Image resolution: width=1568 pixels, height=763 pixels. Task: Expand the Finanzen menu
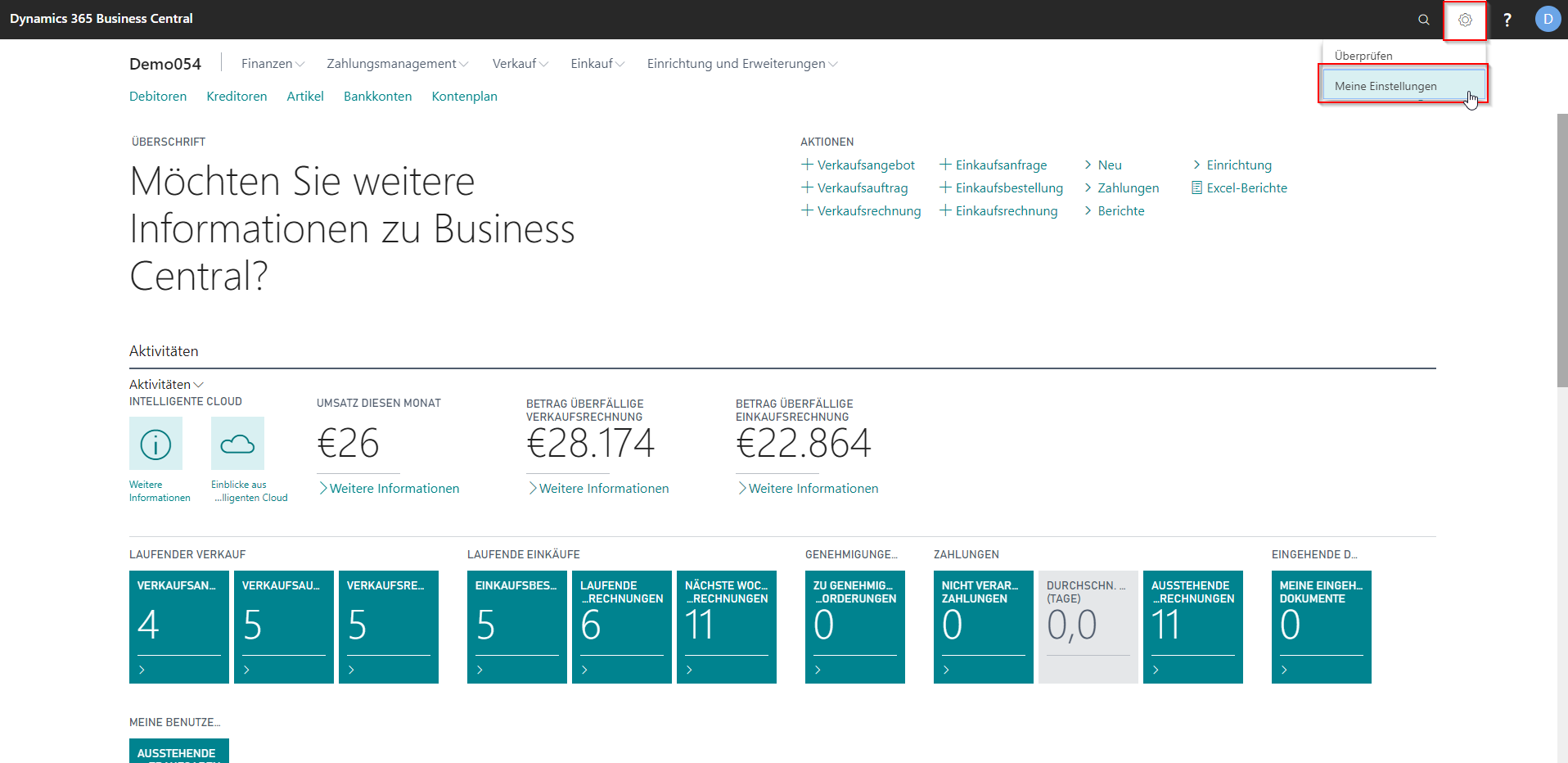[273, 63]
